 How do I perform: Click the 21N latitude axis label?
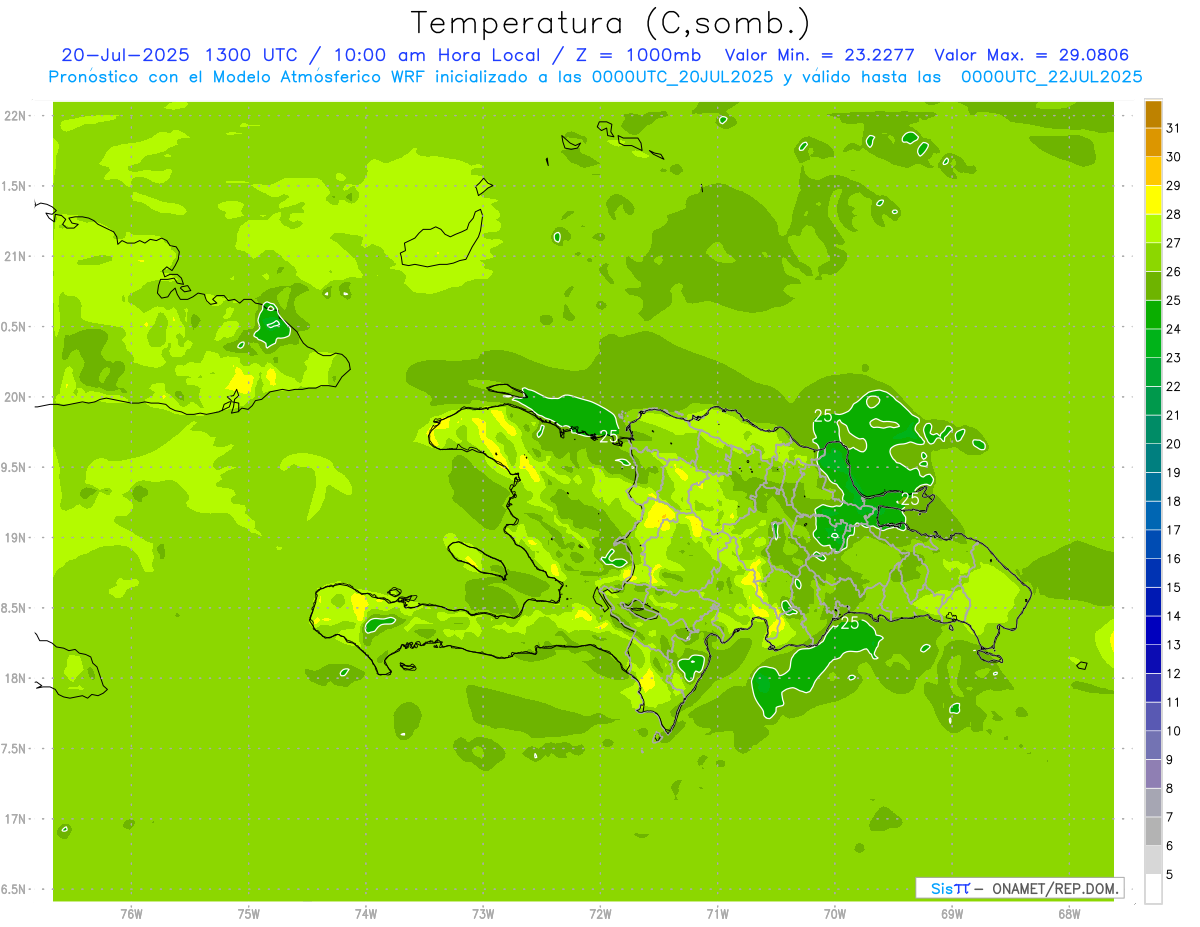tap(14, 256)
